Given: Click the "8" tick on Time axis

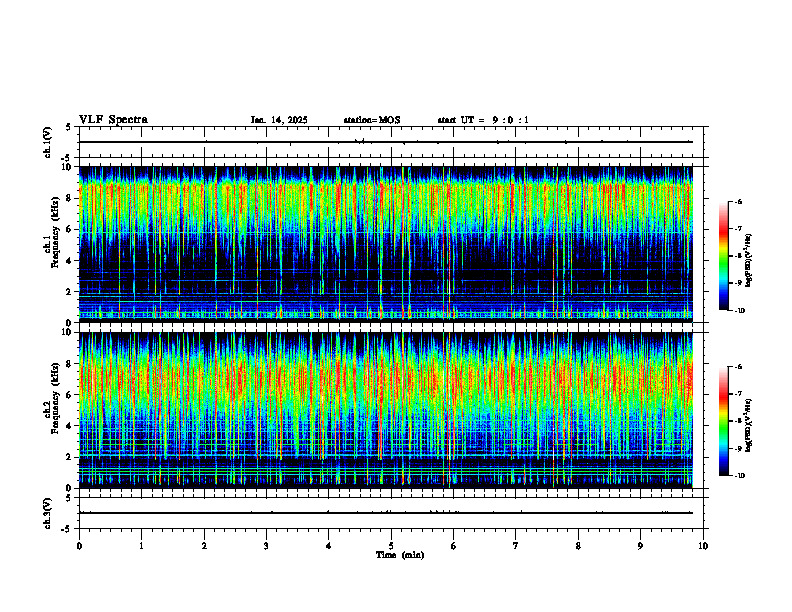Looking at the screenshot, I should (578, 546).
